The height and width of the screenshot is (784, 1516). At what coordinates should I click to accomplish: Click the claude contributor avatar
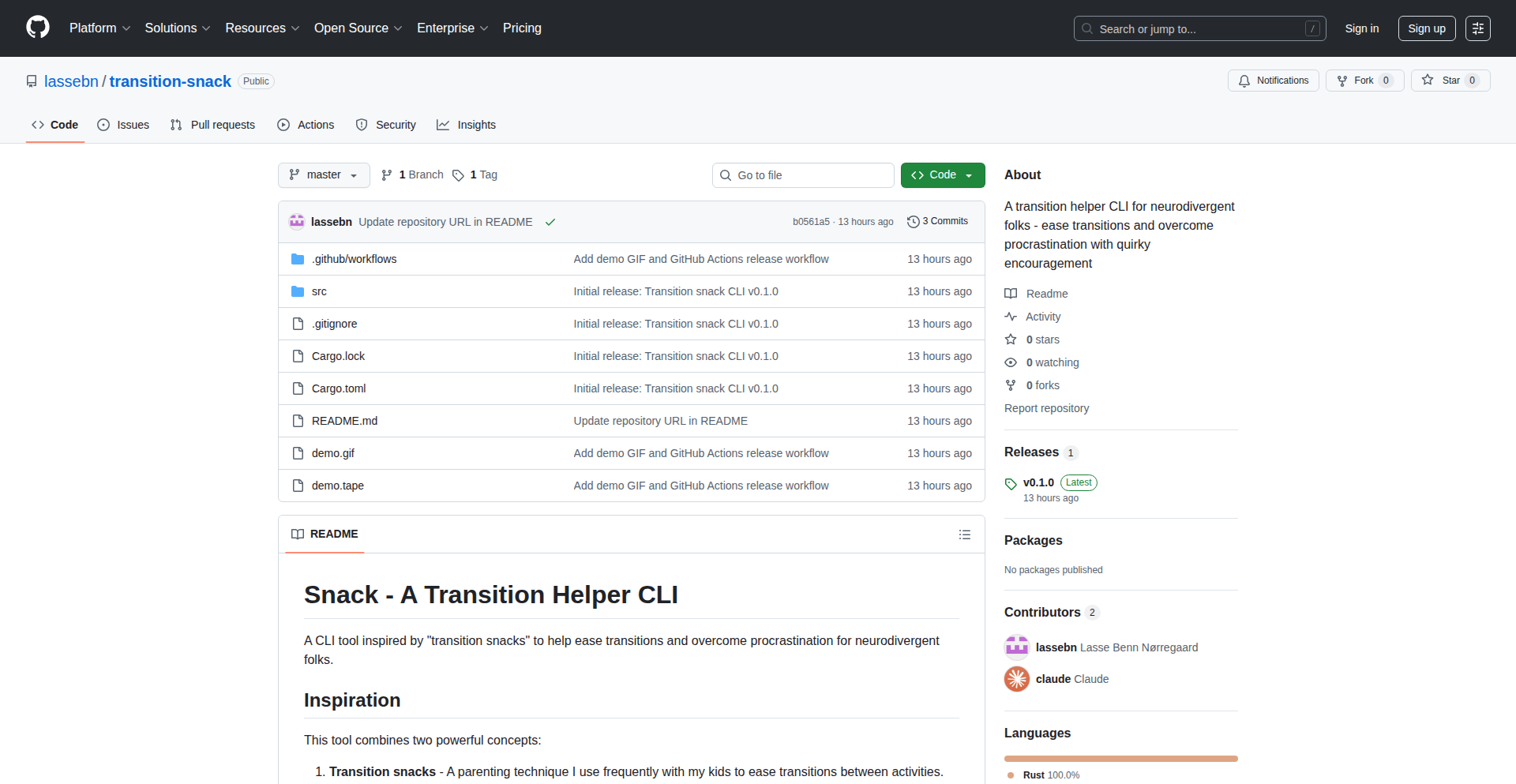coord(1017,679)
